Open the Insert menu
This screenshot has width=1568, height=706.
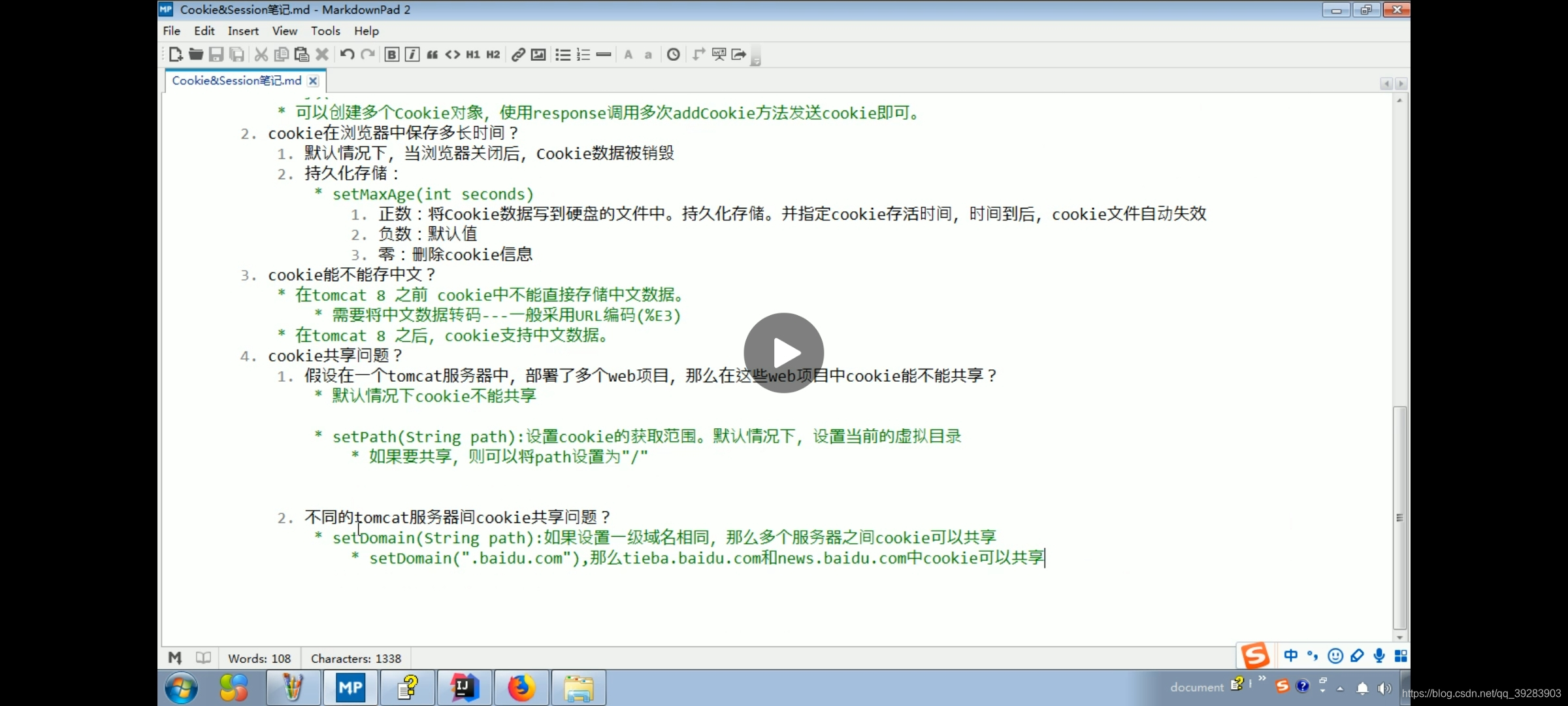pos(242,31)
